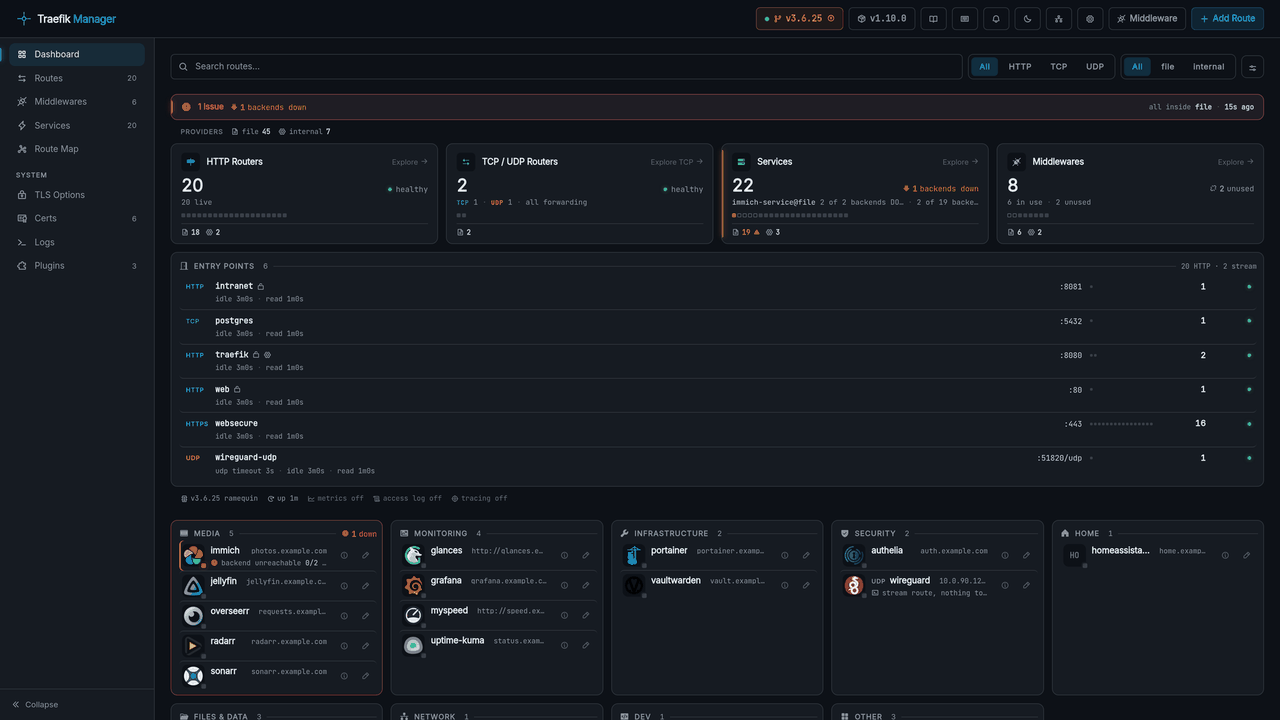Viewport: 1280px width, 720px height.
Task: Open the book documentation icon in header
Action: (x=933, y=18)
